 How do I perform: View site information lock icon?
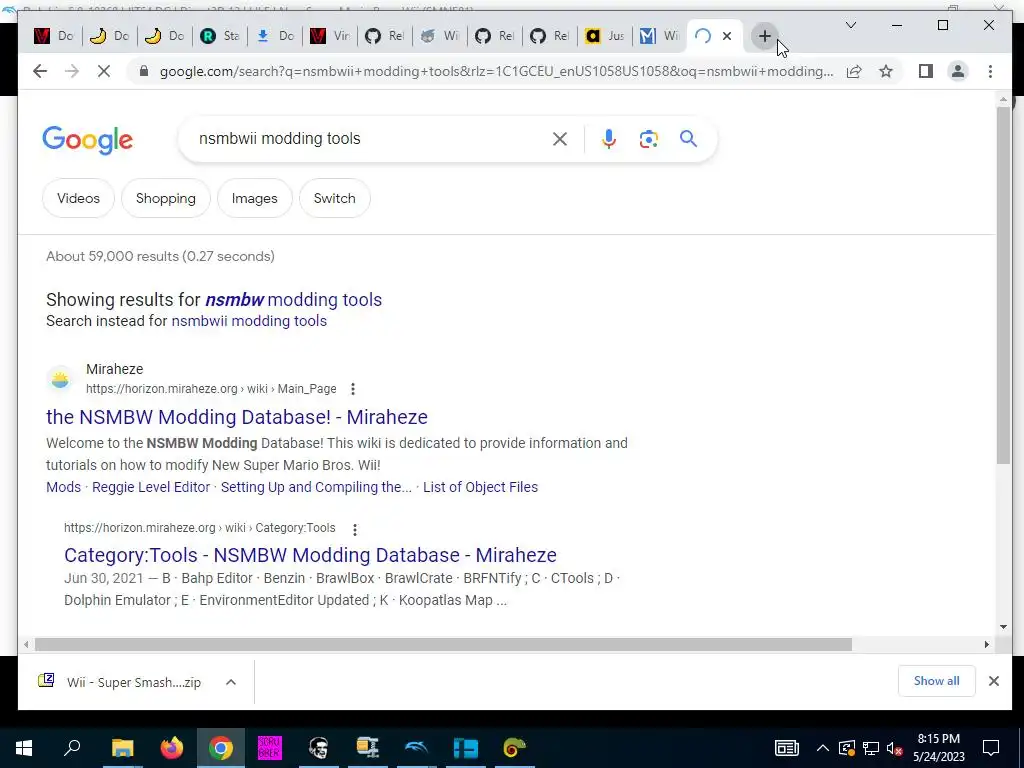[144, 71]
